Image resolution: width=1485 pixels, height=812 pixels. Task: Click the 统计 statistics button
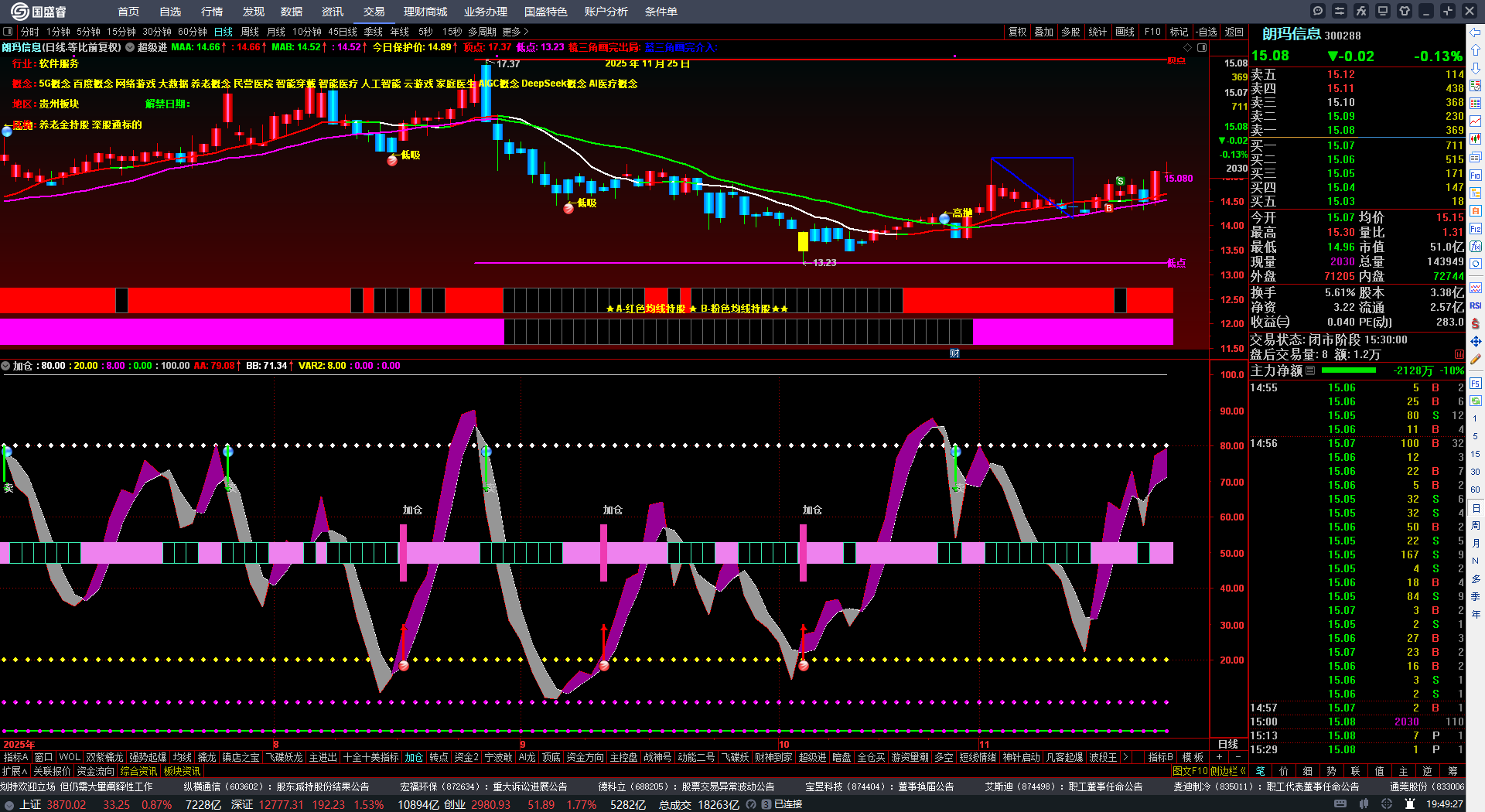pos(1098,32)
